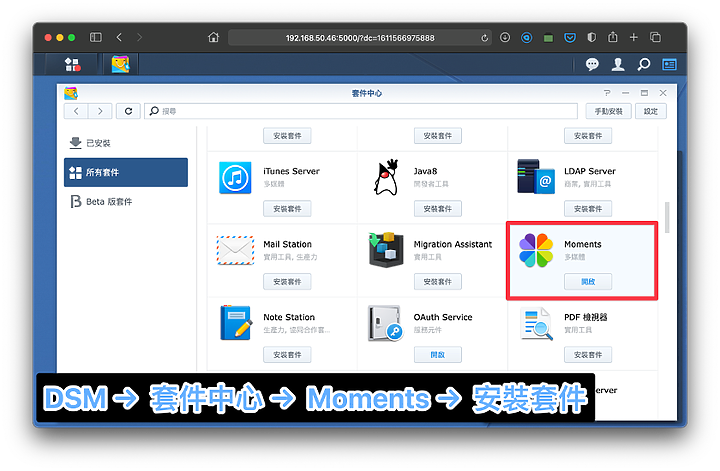Open the Moments package via 開啟
Screen dimensions: 720x471
(x=588, y=282)
